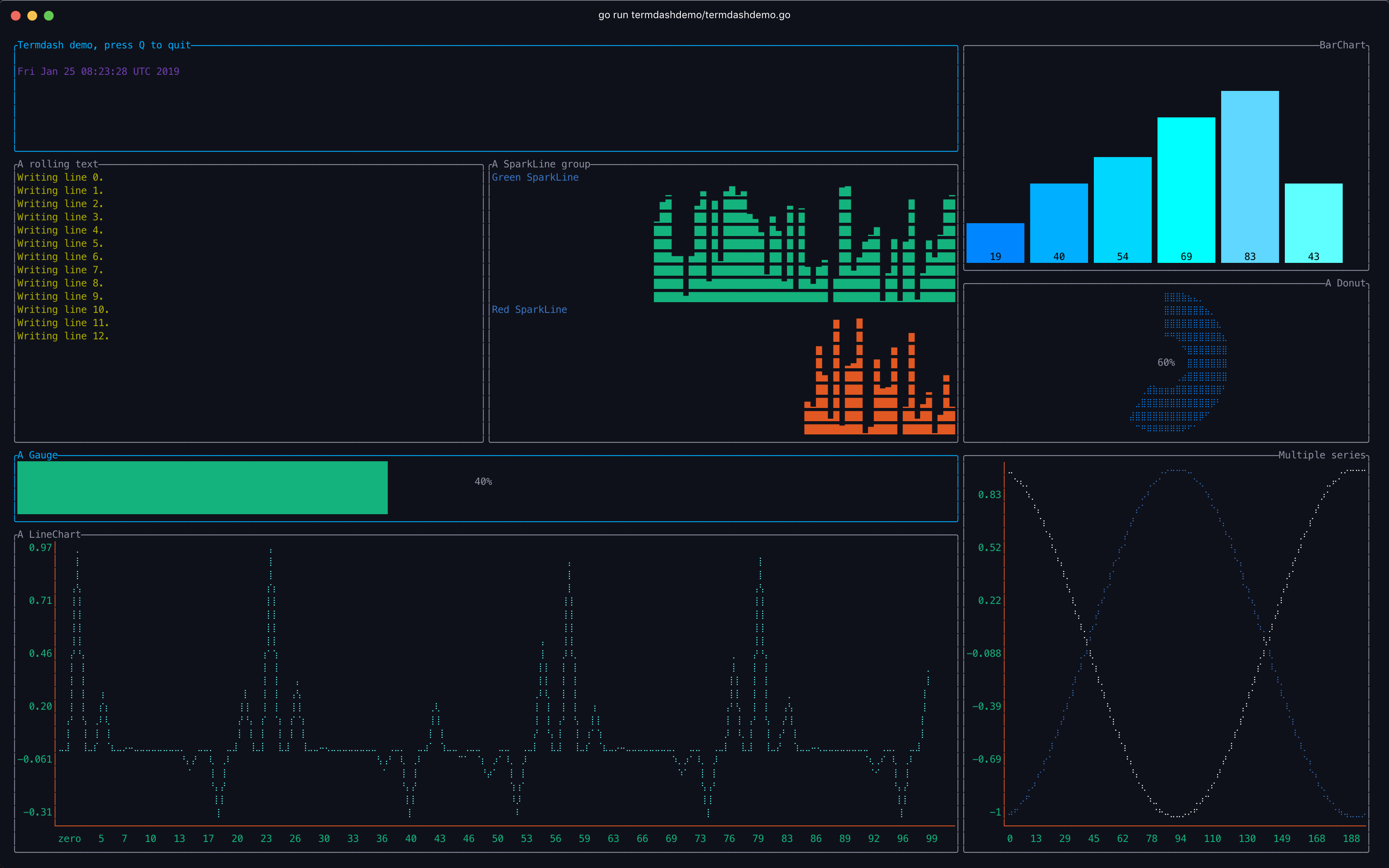This screenshot has height=868, width=1389.
Task: Click 'Writing line 0.' text row
Action: 60,177
